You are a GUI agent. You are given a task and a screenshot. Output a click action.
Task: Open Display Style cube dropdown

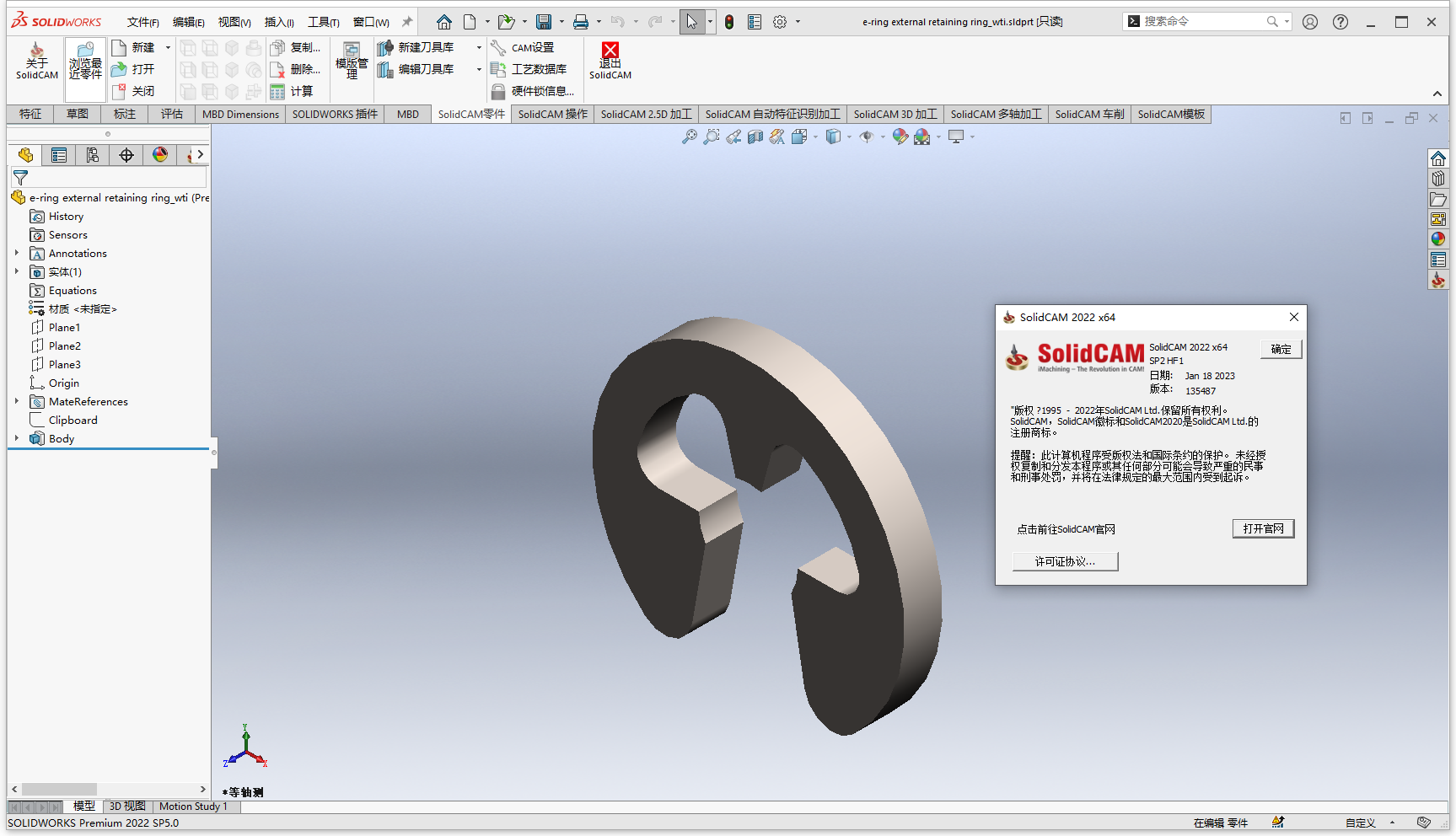(849, 137)
